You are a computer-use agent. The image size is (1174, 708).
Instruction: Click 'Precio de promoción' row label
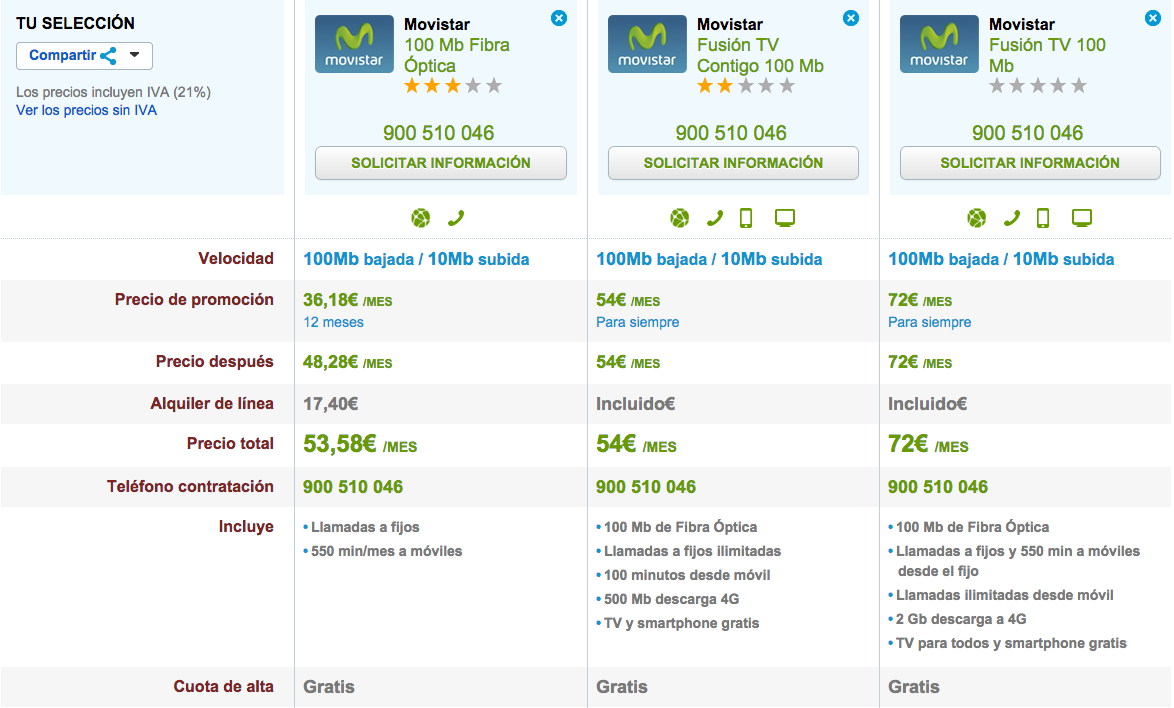click(194, 299)
